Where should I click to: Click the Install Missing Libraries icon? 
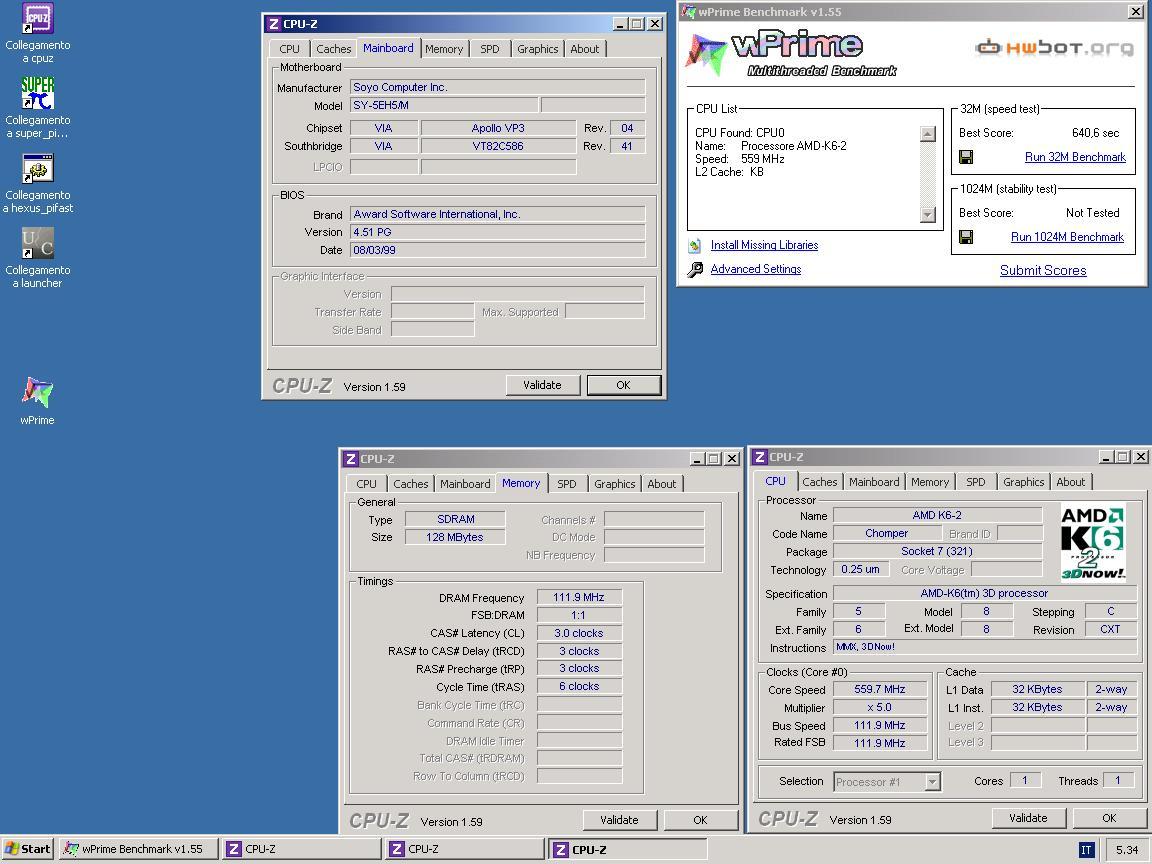[695, 245]
